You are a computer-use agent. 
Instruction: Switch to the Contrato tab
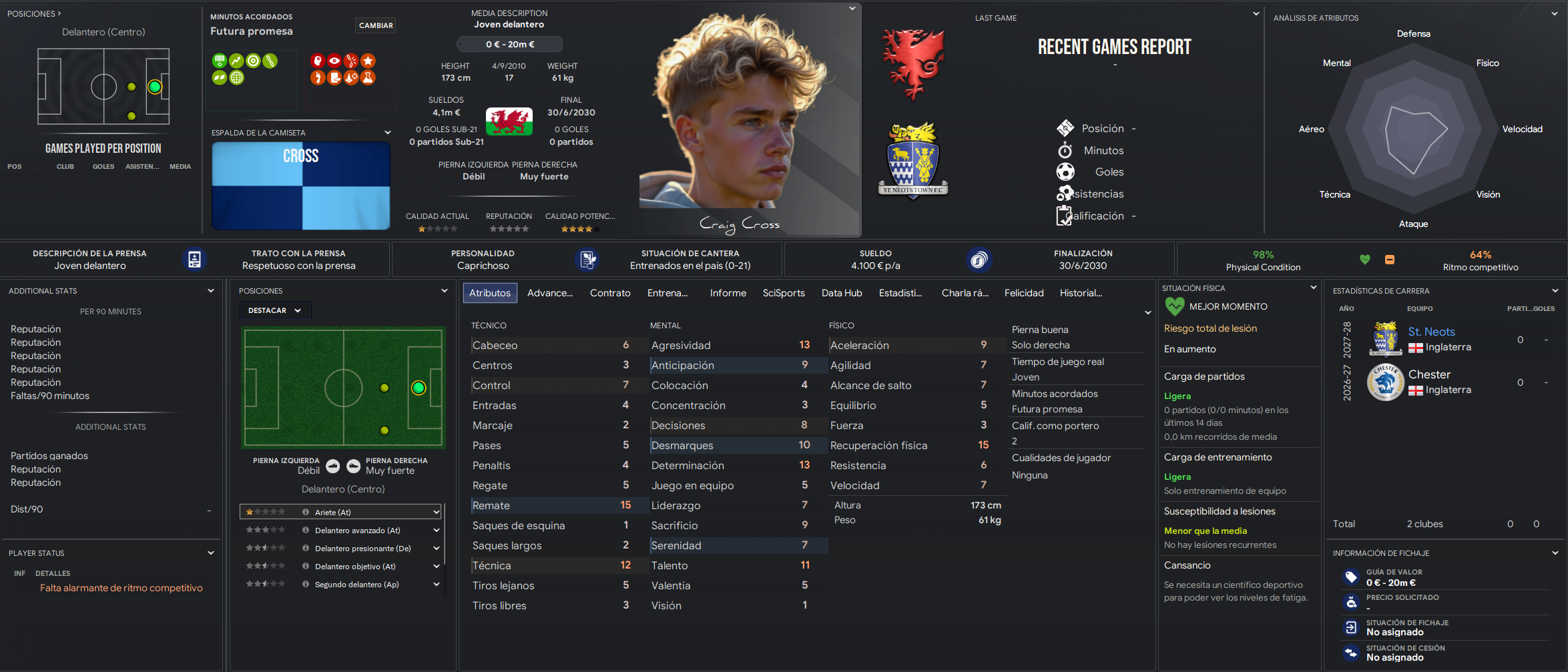point(610,293)
